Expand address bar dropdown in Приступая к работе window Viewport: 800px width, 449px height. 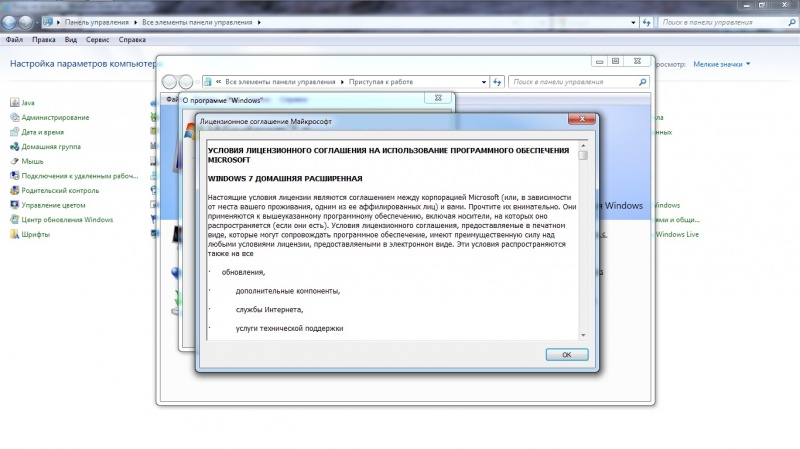pyautogui.click(x=484, y=82)
